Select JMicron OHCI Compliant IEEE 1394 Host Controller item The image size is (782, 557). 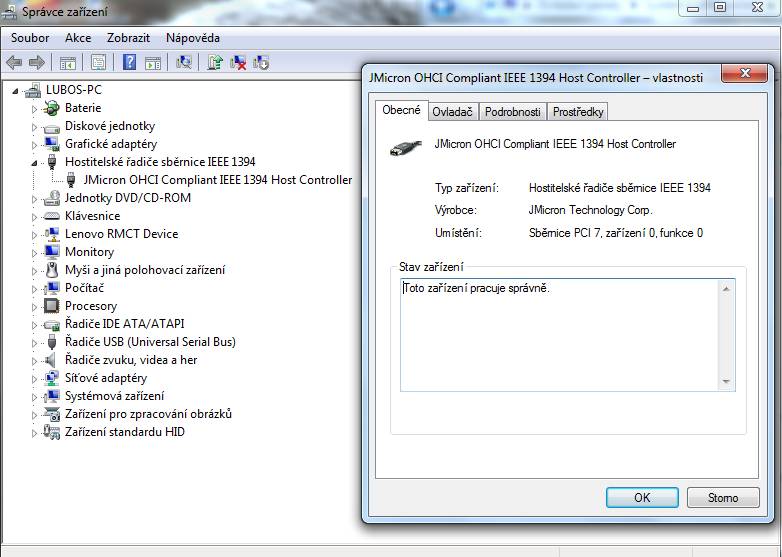tap(218, 180)
